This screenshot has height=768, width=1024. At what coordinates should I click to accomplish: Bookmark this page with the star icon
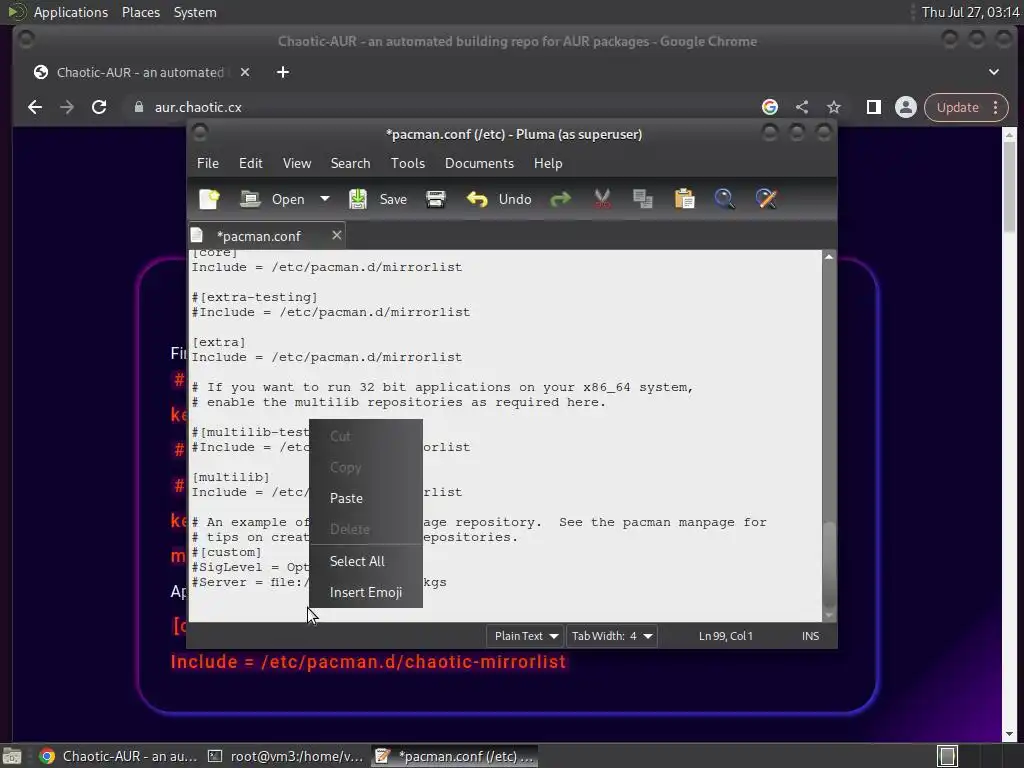[834, 107]
